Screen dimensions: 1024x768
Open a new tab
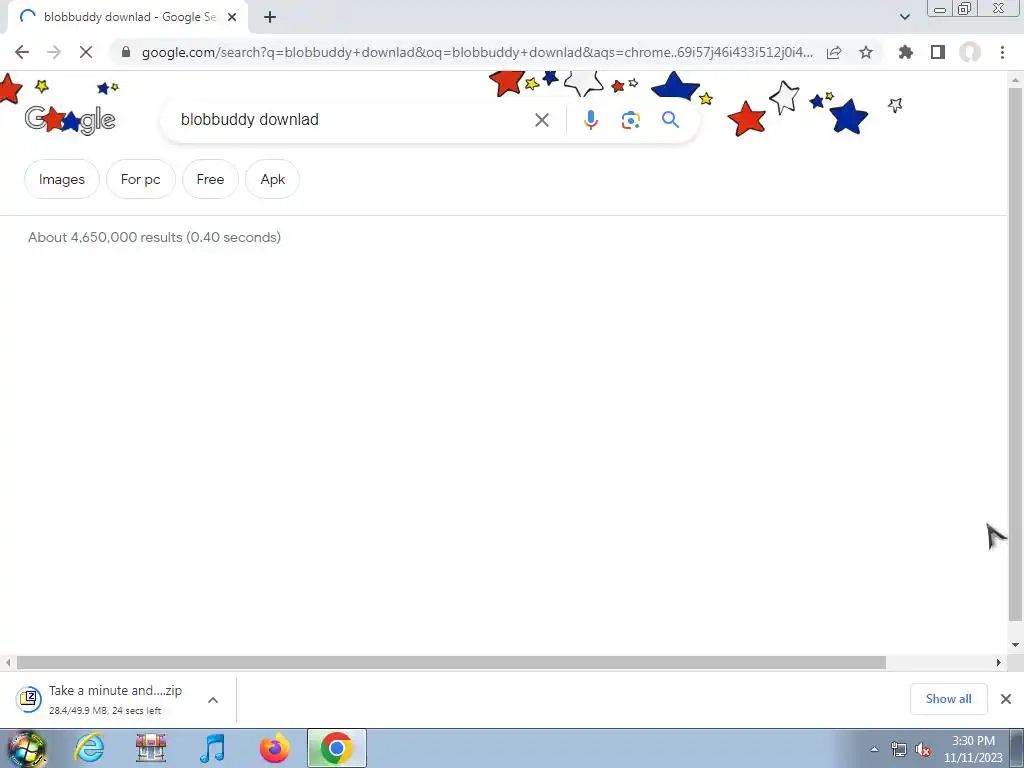(x=270, y=17)
